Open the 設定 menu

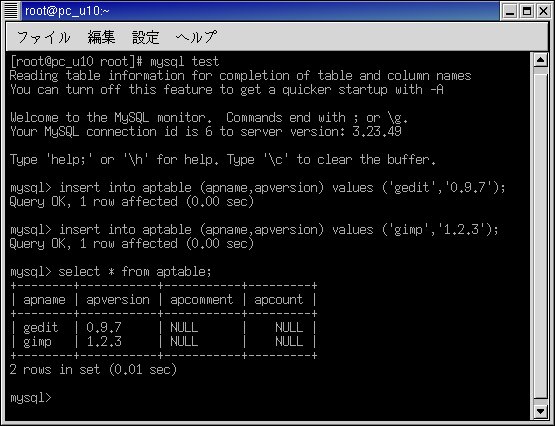pyautogui.click(x=145, y=37)
